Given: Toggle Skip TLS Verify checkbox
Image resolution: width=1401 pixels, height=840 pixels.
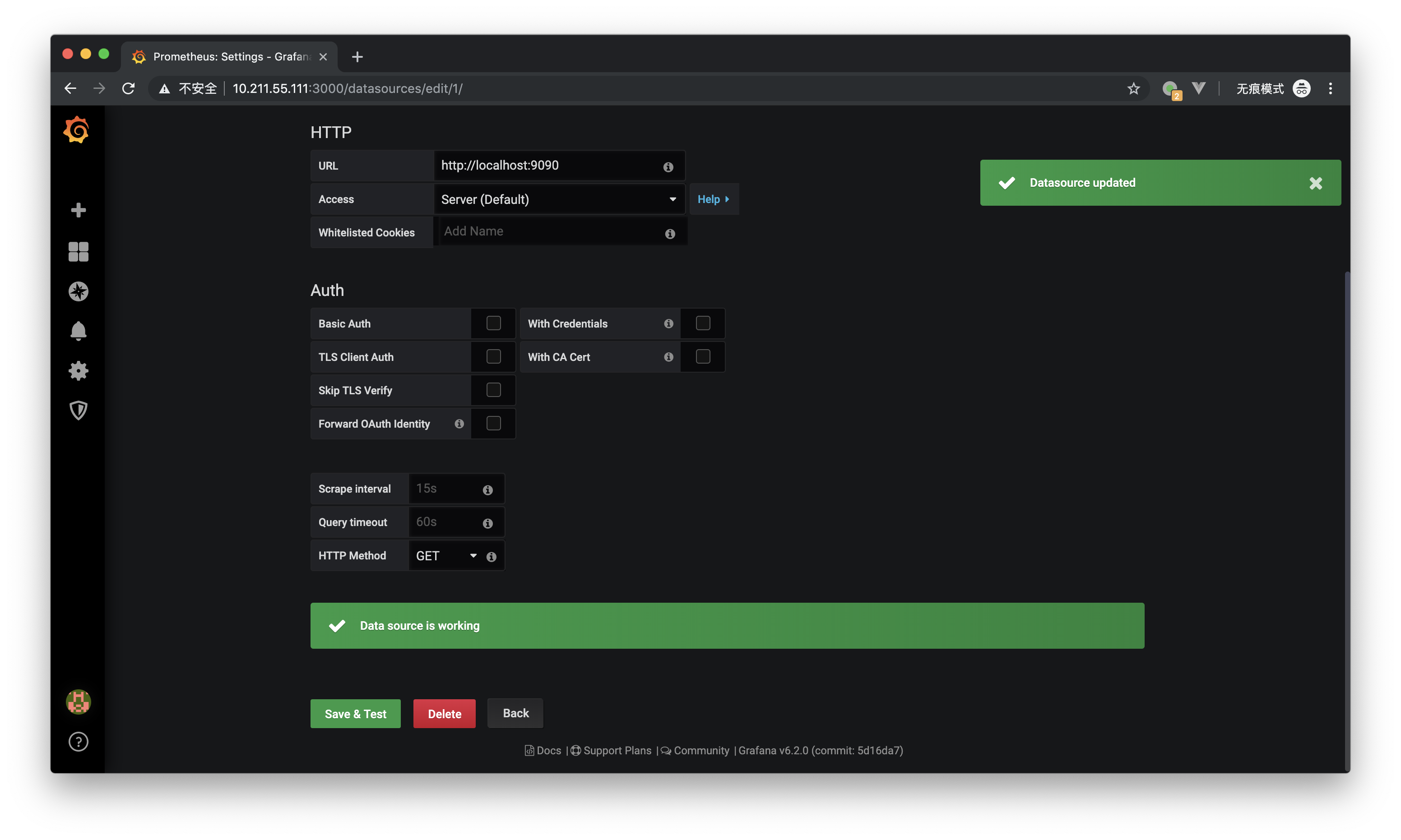Looking at the screenshot, I should pos(493,390).
